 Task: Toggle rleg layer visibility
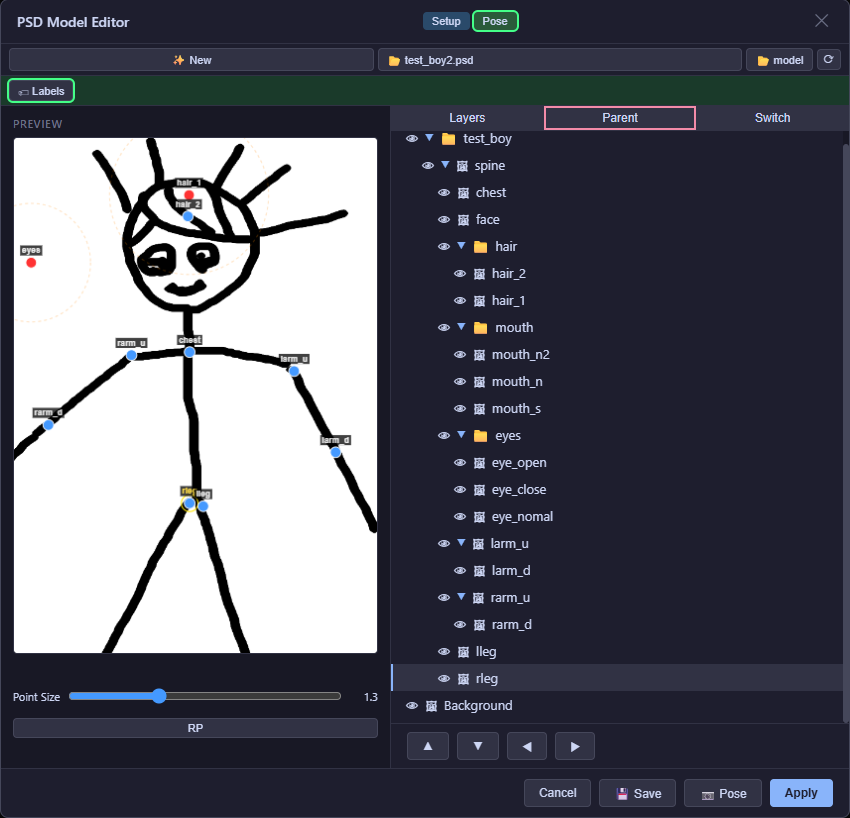tap(444, 679)
